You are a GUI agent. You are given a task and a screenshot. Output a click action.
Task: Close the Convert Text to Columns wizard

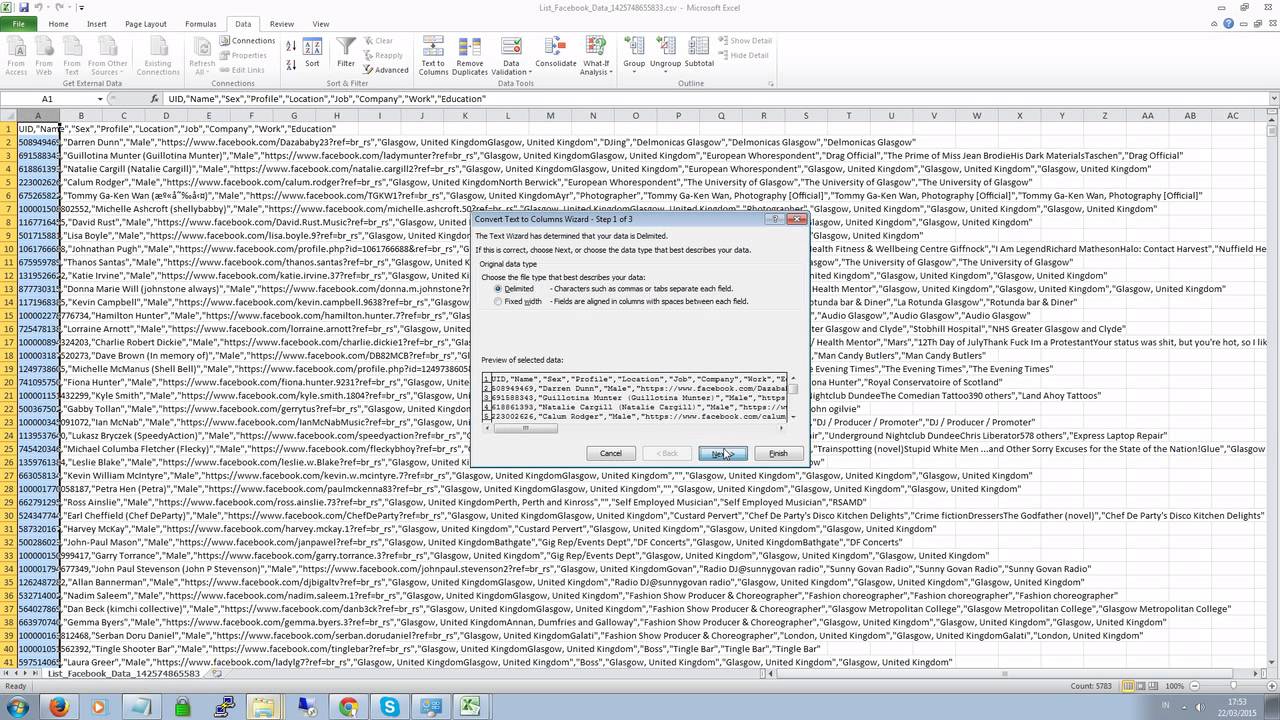click(x=797, y=219)
